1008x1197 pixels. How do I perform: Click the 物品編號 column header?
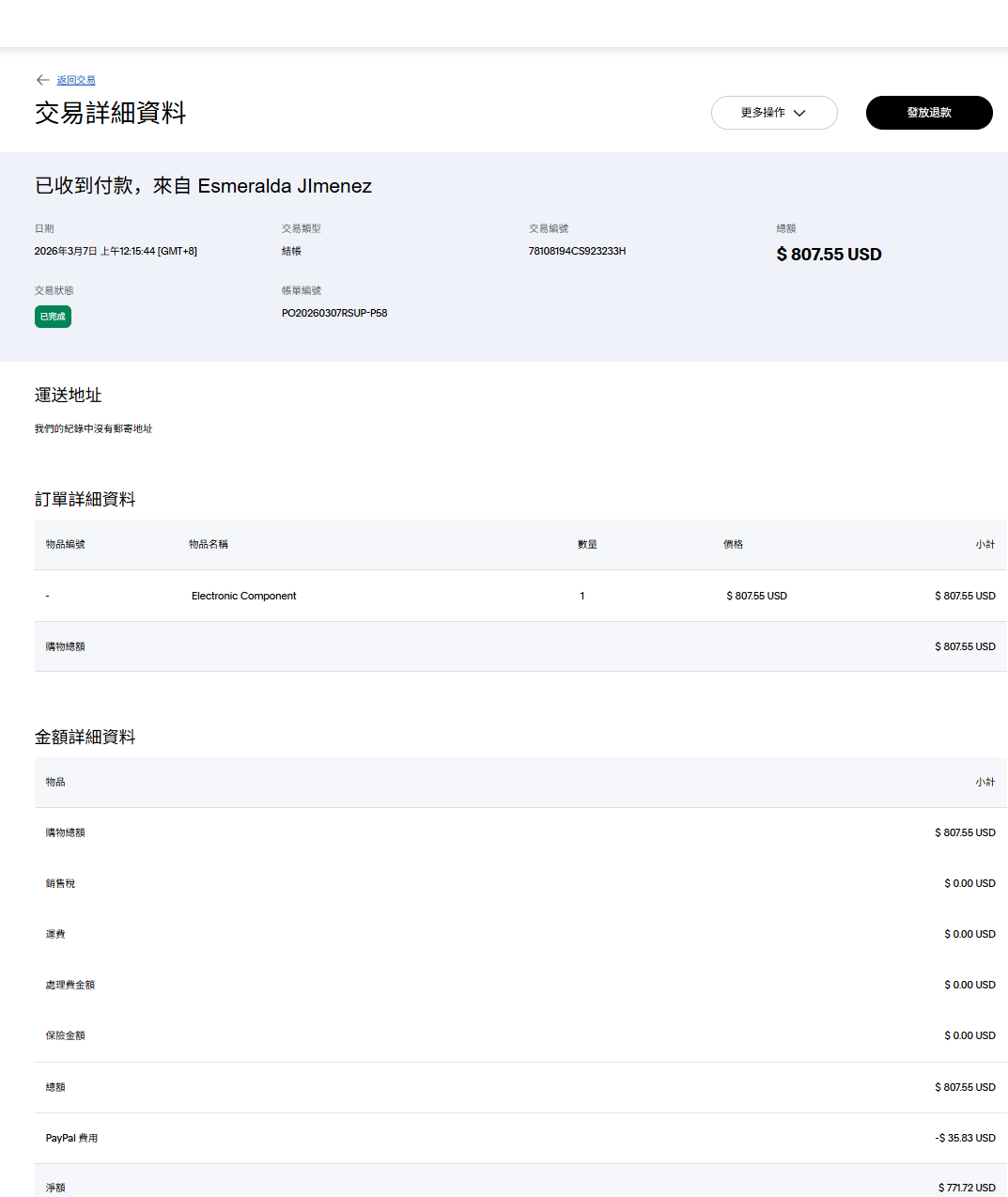(x=66, y=544)
